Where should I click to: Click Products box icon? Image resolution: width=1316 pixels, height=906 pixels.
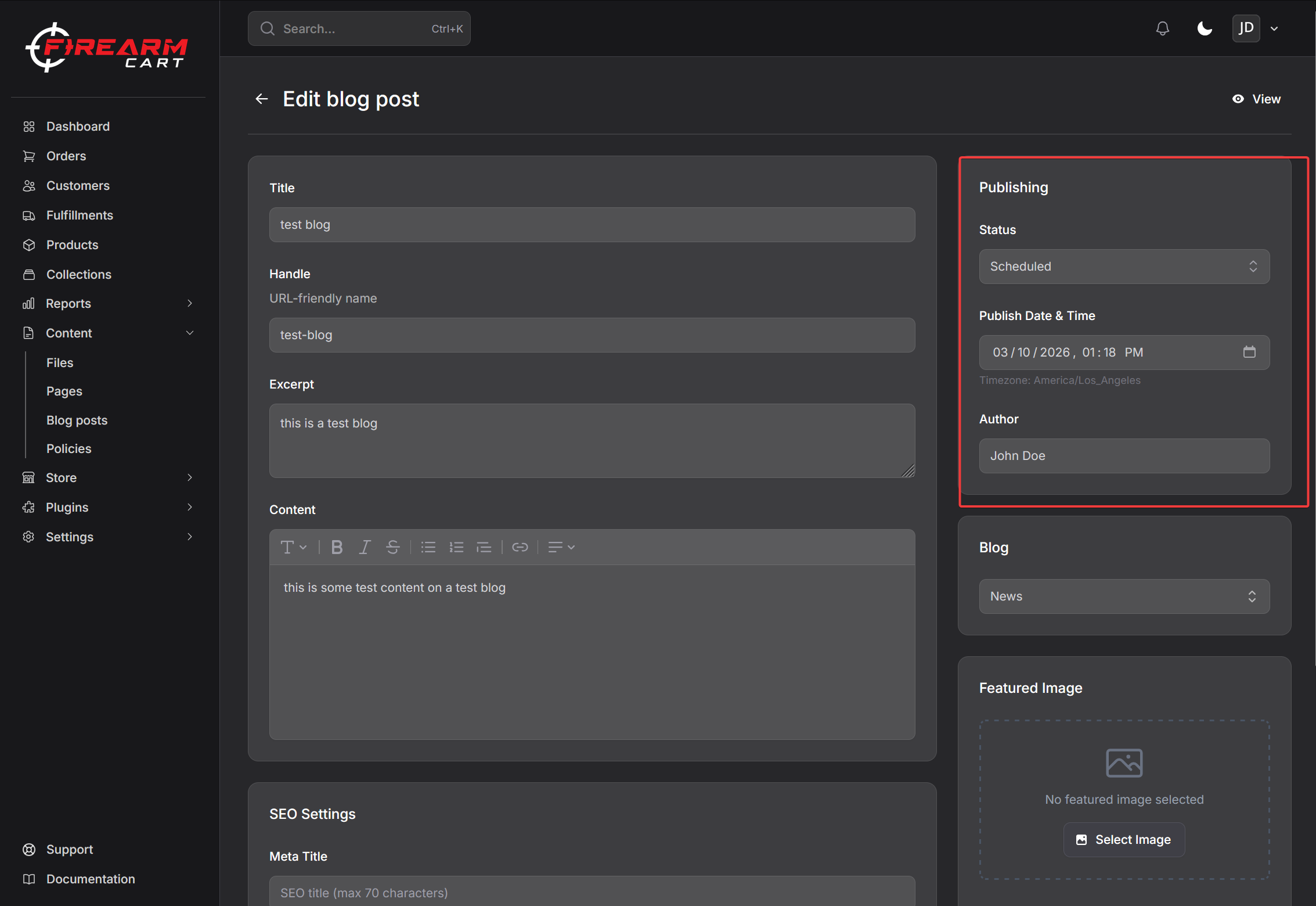point(29,245)
